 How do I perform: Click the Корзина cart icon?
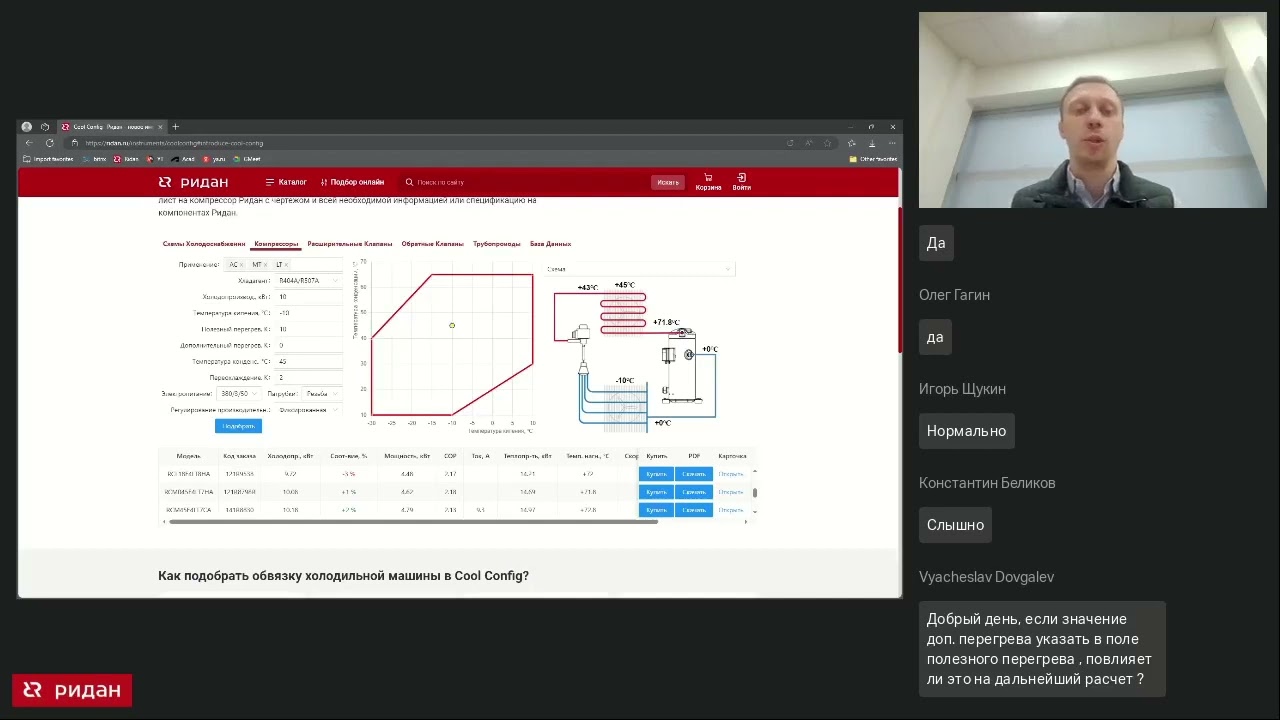(x=708, y=181)
